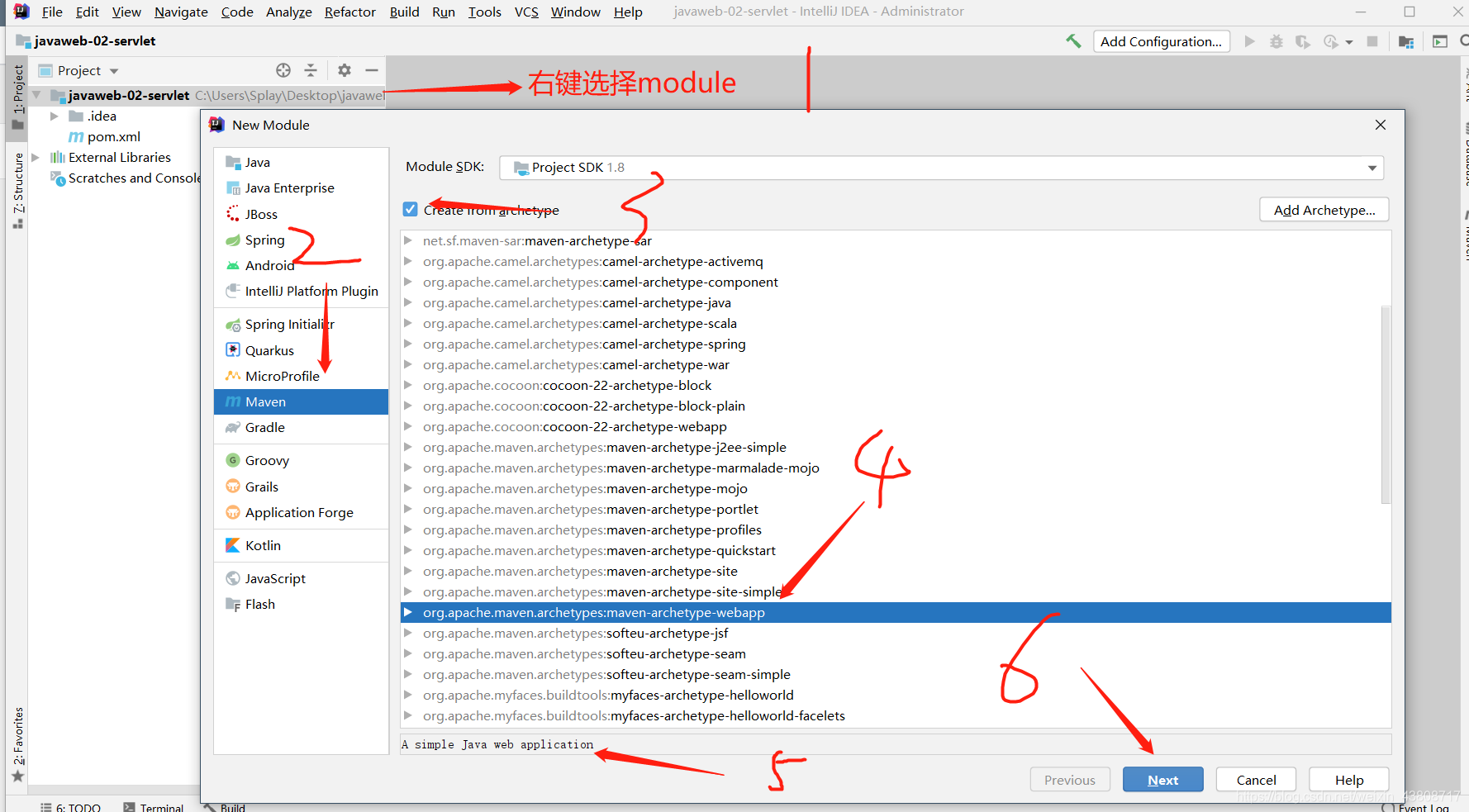Open the Build menu
This screenshot has width=1469, height=812.
tap(405, 12)
